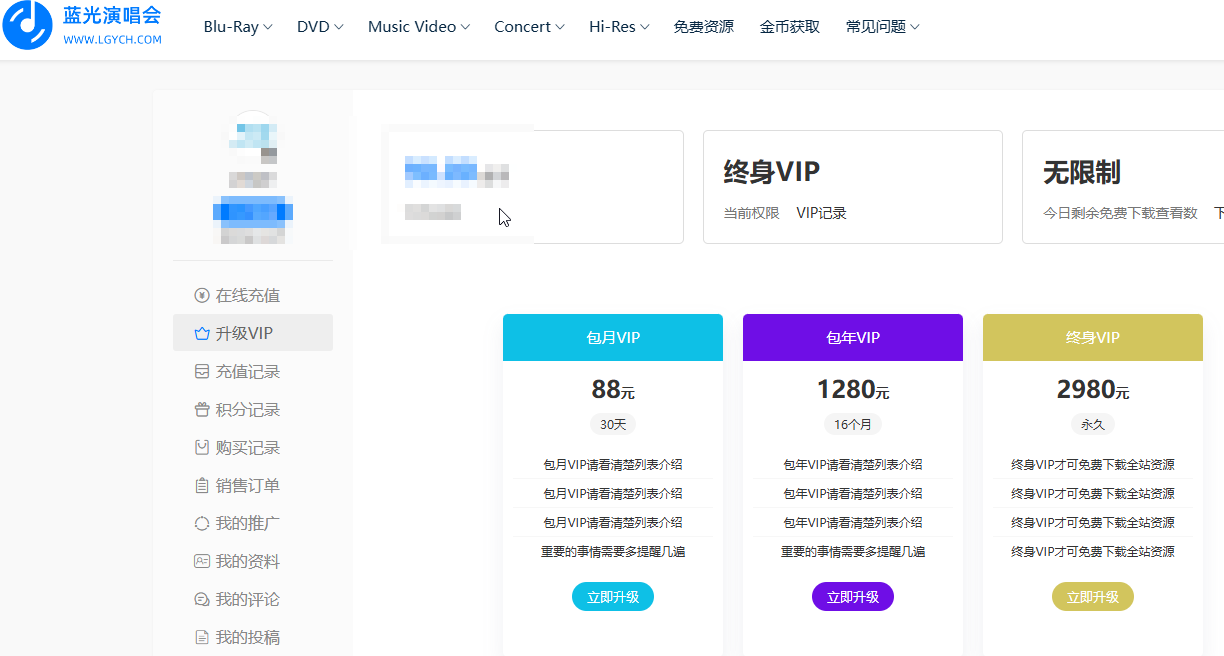
Task: Click the document icon beside 我的投稿
Action: coord(201,638)
